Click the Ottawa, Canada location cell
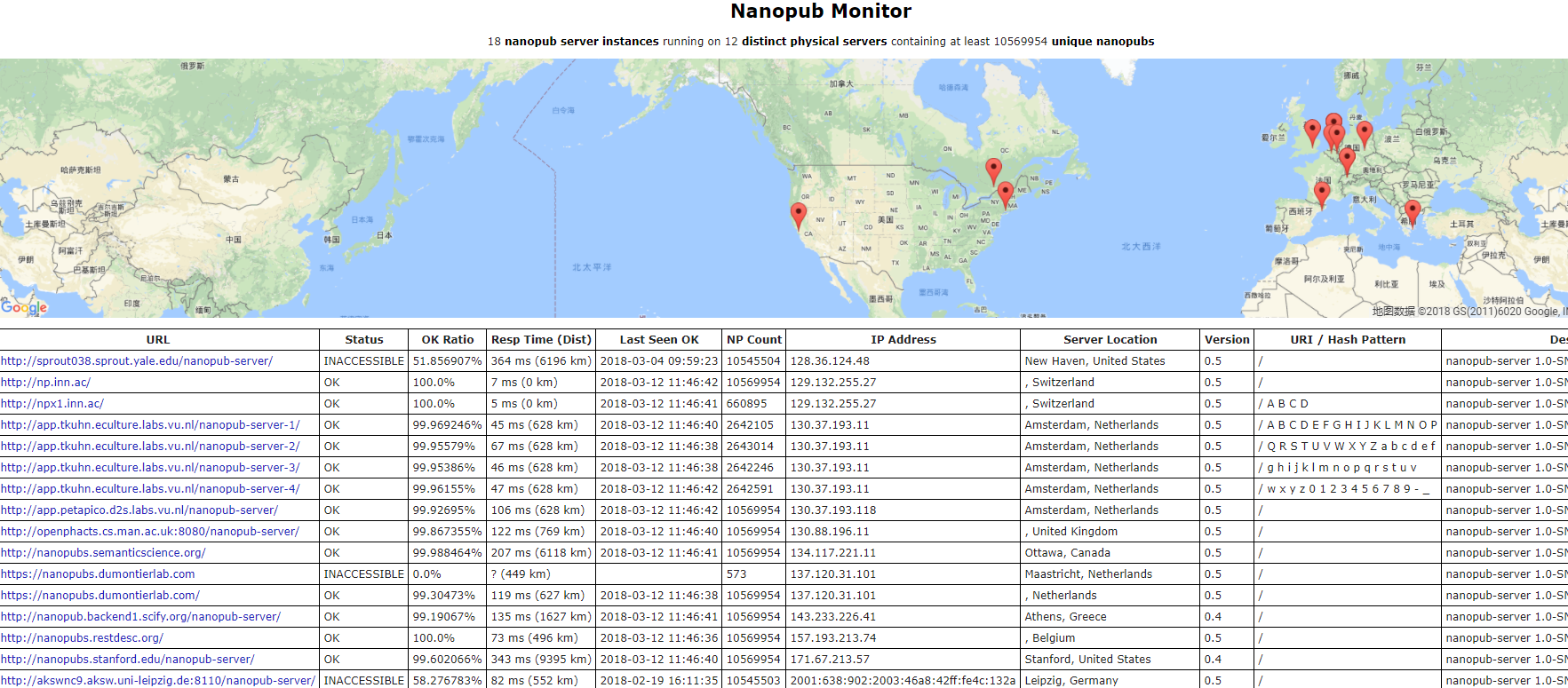Viewport: 1568px width, 688px height. click(x=1110, y=553)
